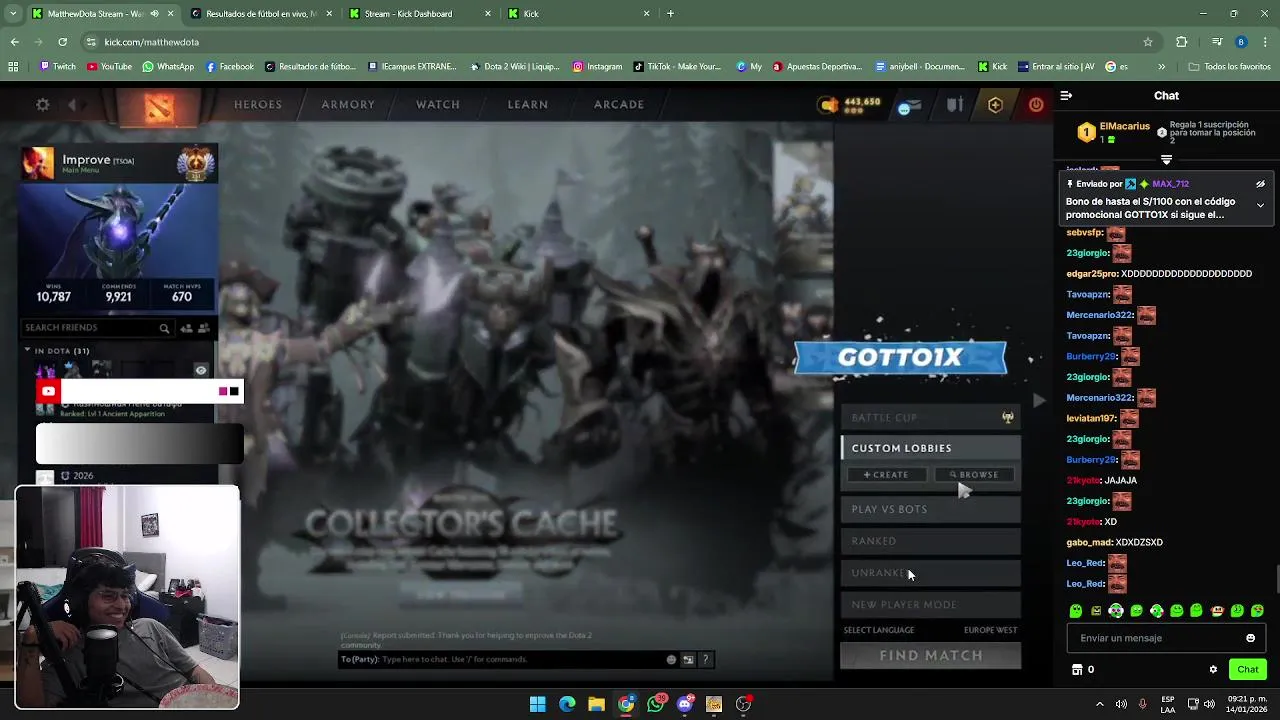The image size is (1280, 720).
Task: Click the help question icon in Dota chat bar
Action: [x=705, y=659]
